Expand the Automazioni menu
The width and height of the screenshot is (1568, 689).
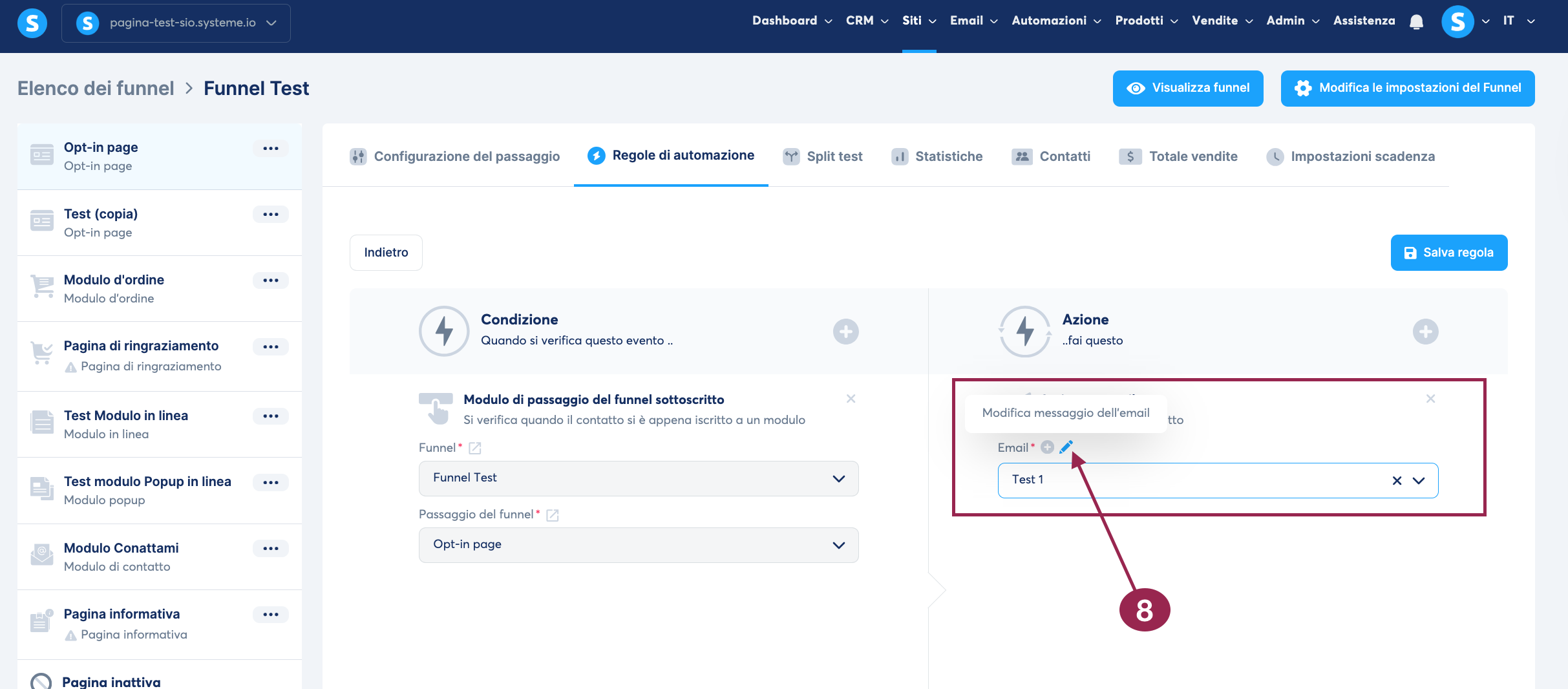(1056, 21)
